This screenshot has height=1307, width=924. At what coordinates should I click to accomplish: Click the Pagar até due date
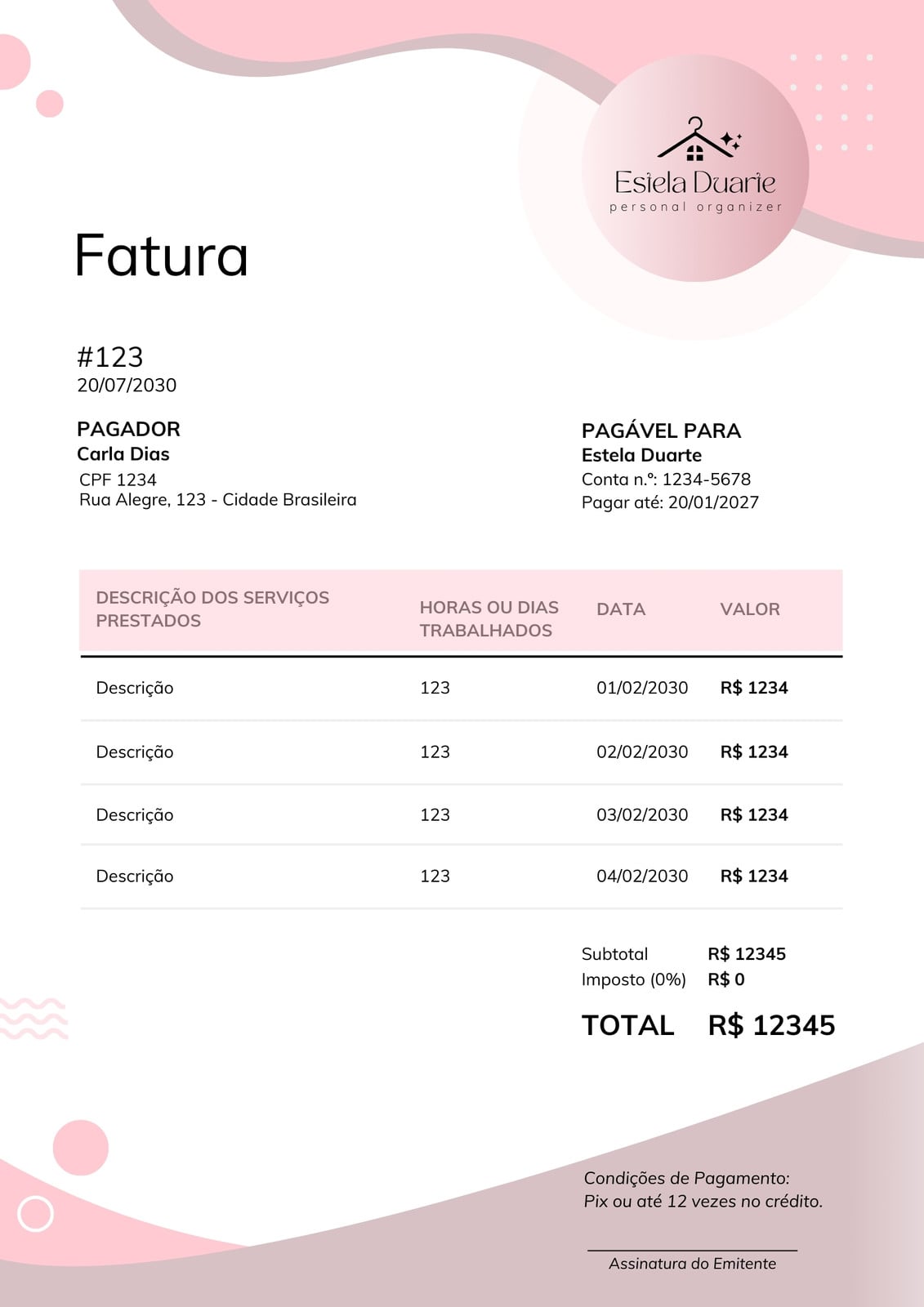coord(670,502)
